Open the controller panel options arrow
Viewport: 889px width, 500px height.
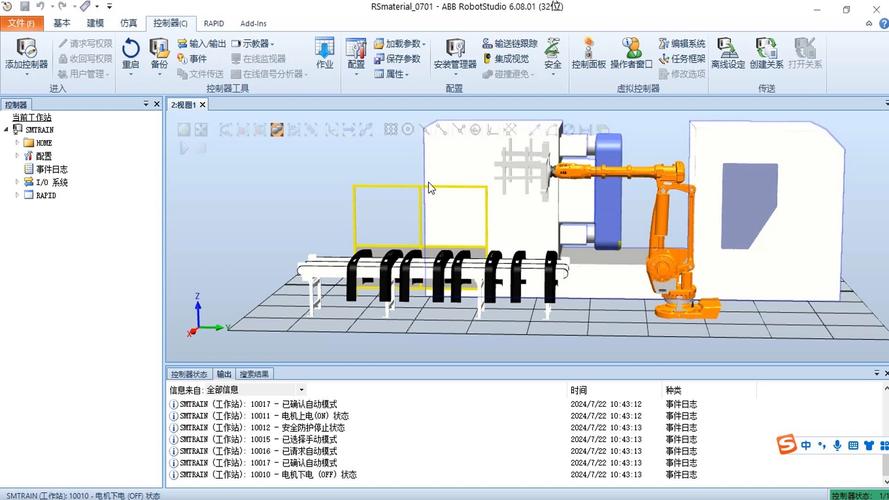[x=146, y=104]
